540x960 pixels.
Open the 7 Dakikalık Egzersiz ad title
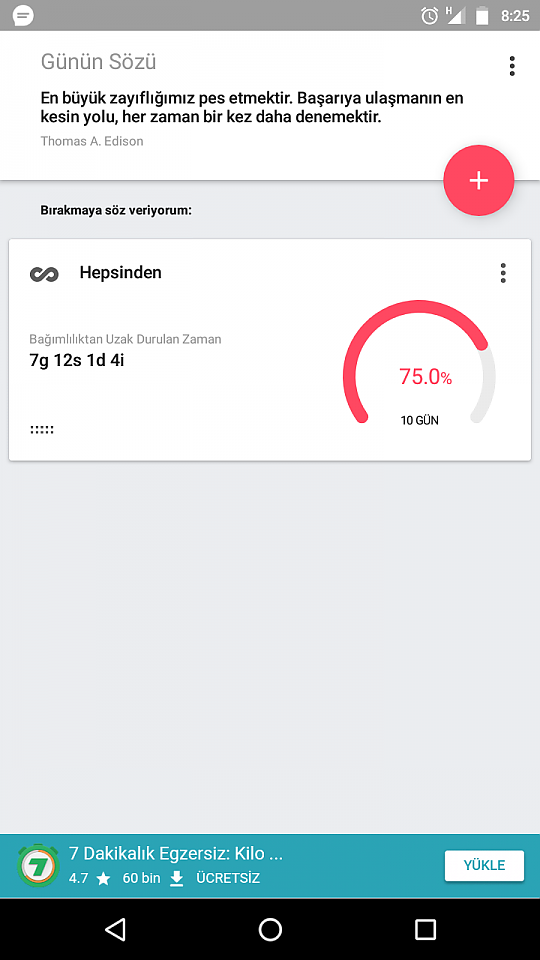pyautogui.click(x=176, y=853)
